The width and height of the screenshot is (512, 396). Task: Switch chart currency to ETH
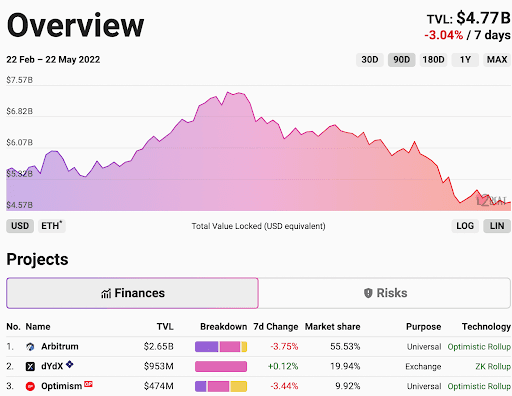point(51,226)
